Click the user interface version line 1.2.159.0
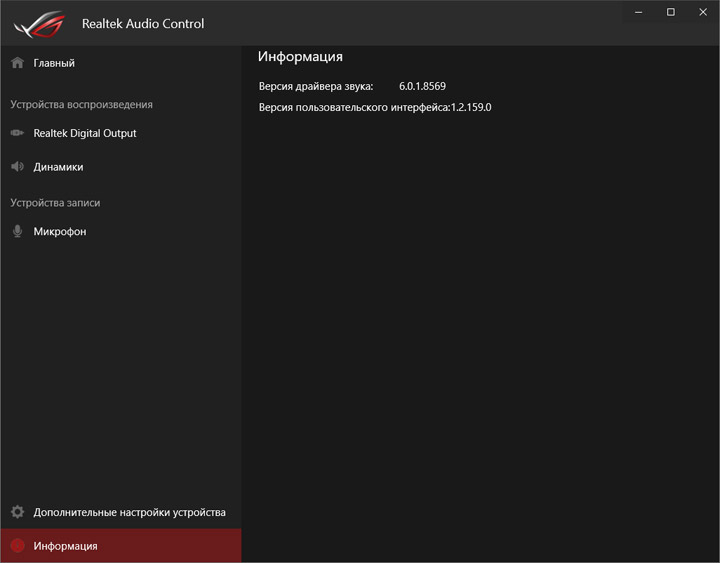This screenshot has height=563, width=720. coord(471,107)
